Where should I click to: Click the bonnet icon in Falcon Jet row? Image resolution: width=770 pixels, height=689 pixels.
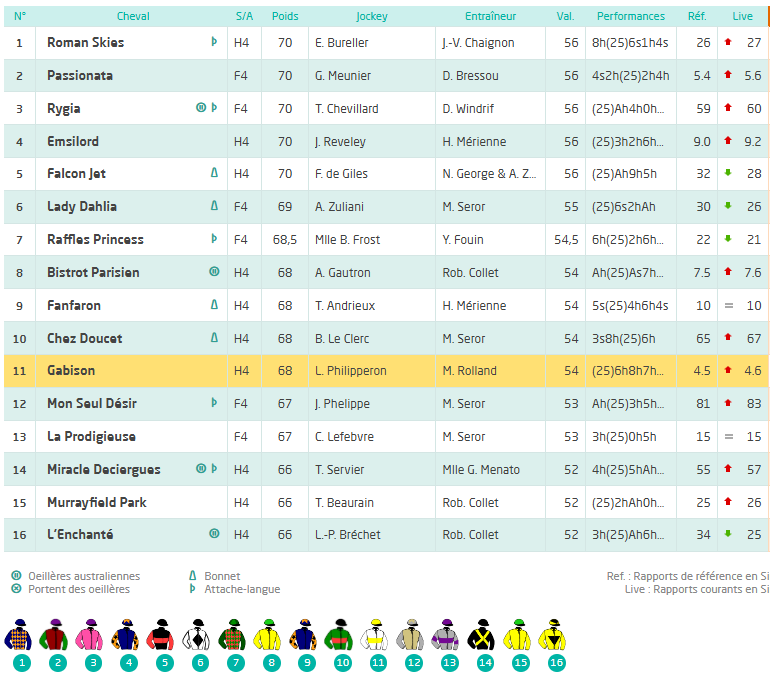click(x=214, y=174)
